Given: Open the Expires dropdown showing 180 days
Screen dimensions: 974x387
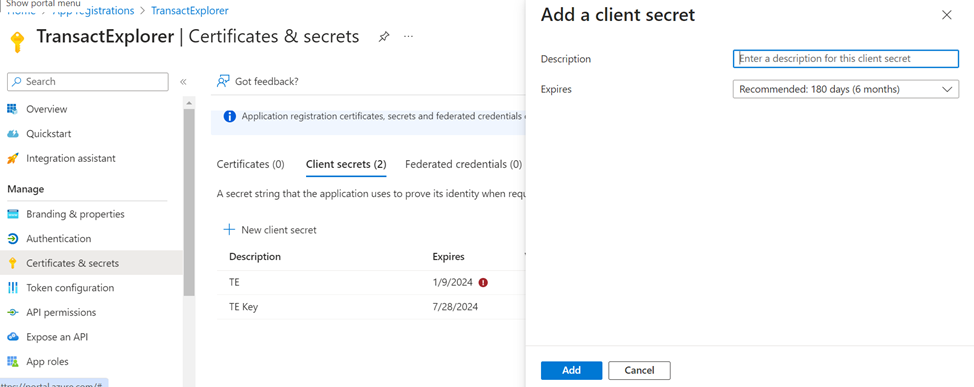Looking at the screenshot, I should [x=845, y=89].
